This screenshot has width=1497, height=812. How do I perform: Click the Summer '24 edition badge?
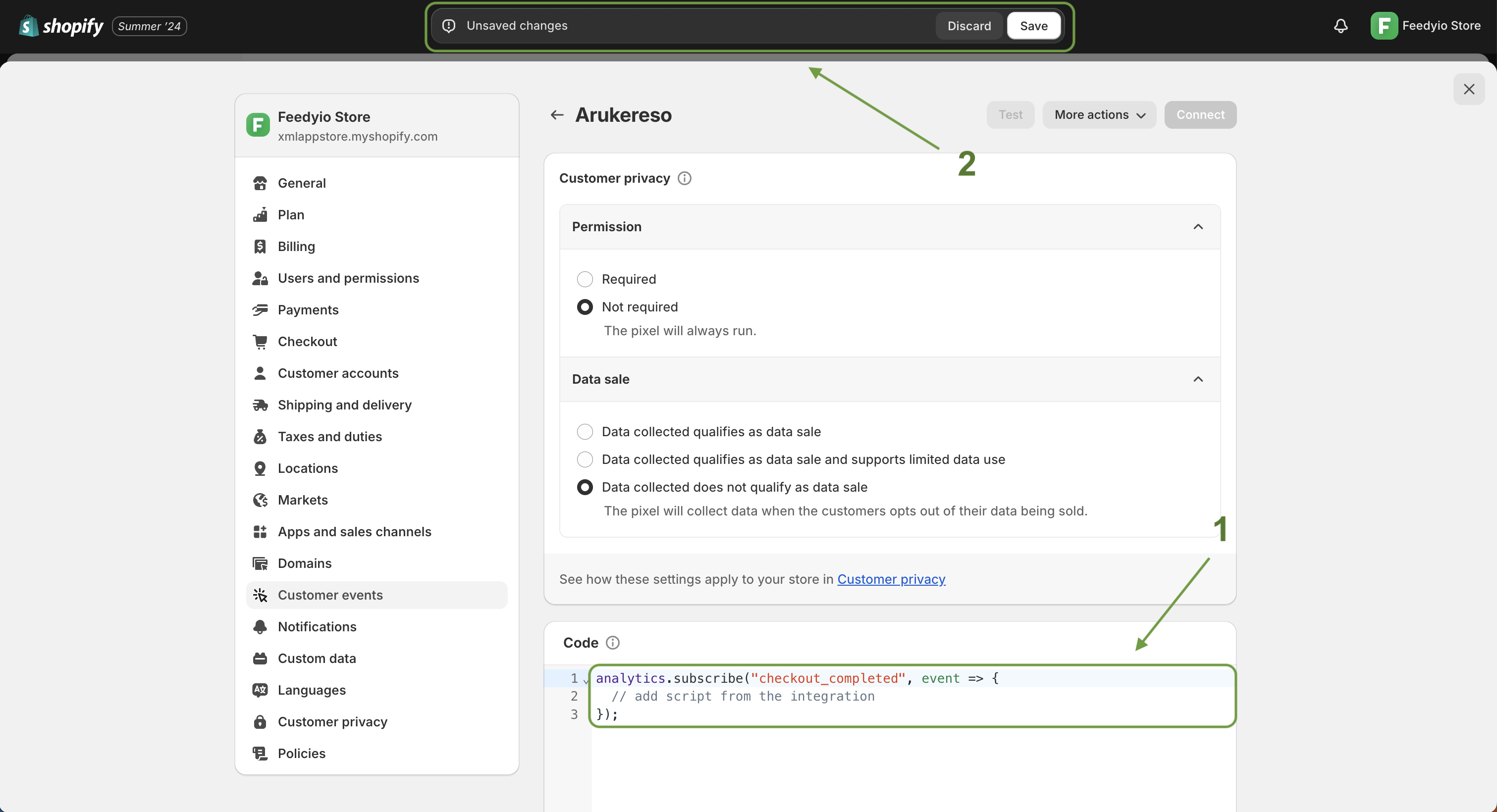click(149, 26)
